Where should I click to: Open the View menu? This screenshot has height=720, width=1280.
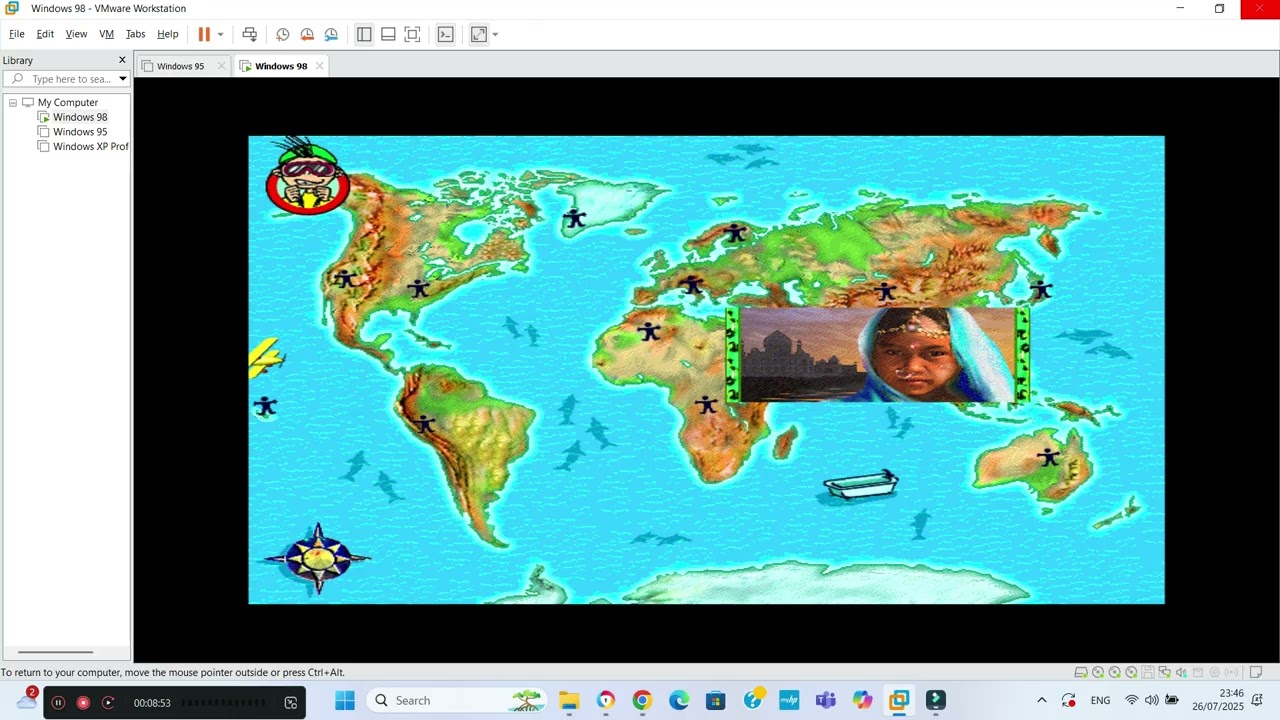tap(76, 34)
